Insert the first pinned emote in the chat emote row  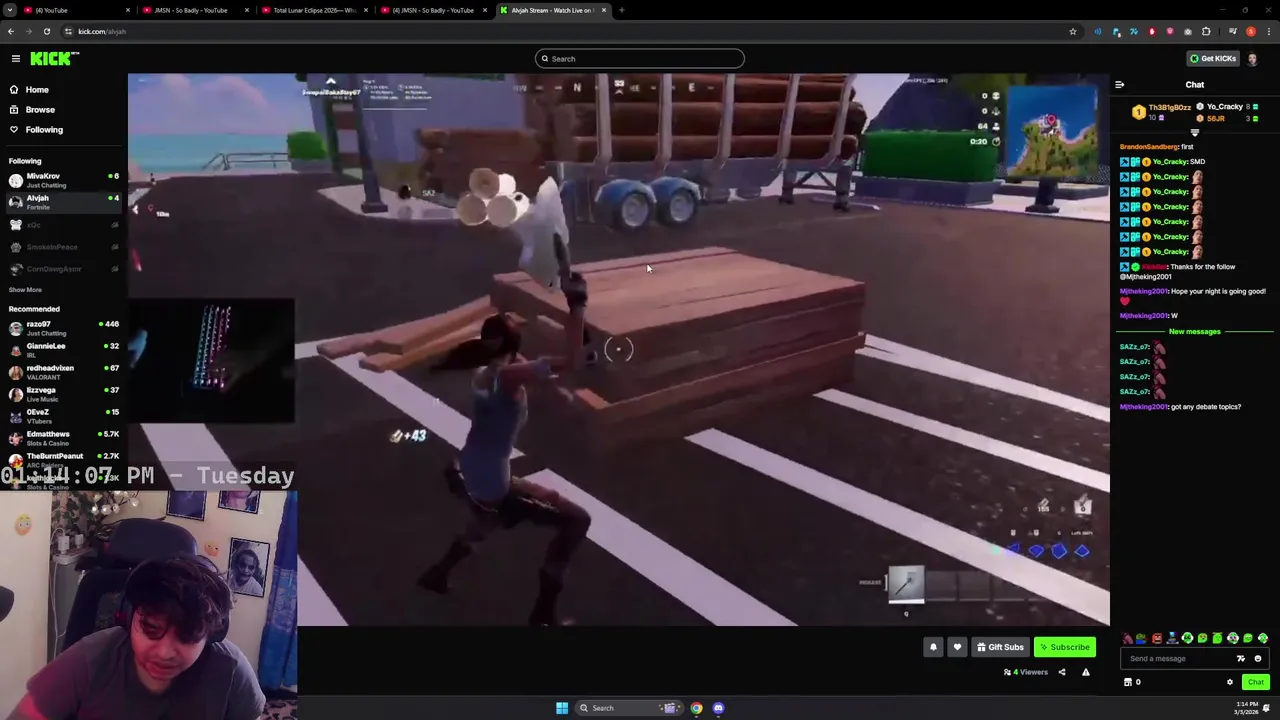click(x=1128, y=639)
